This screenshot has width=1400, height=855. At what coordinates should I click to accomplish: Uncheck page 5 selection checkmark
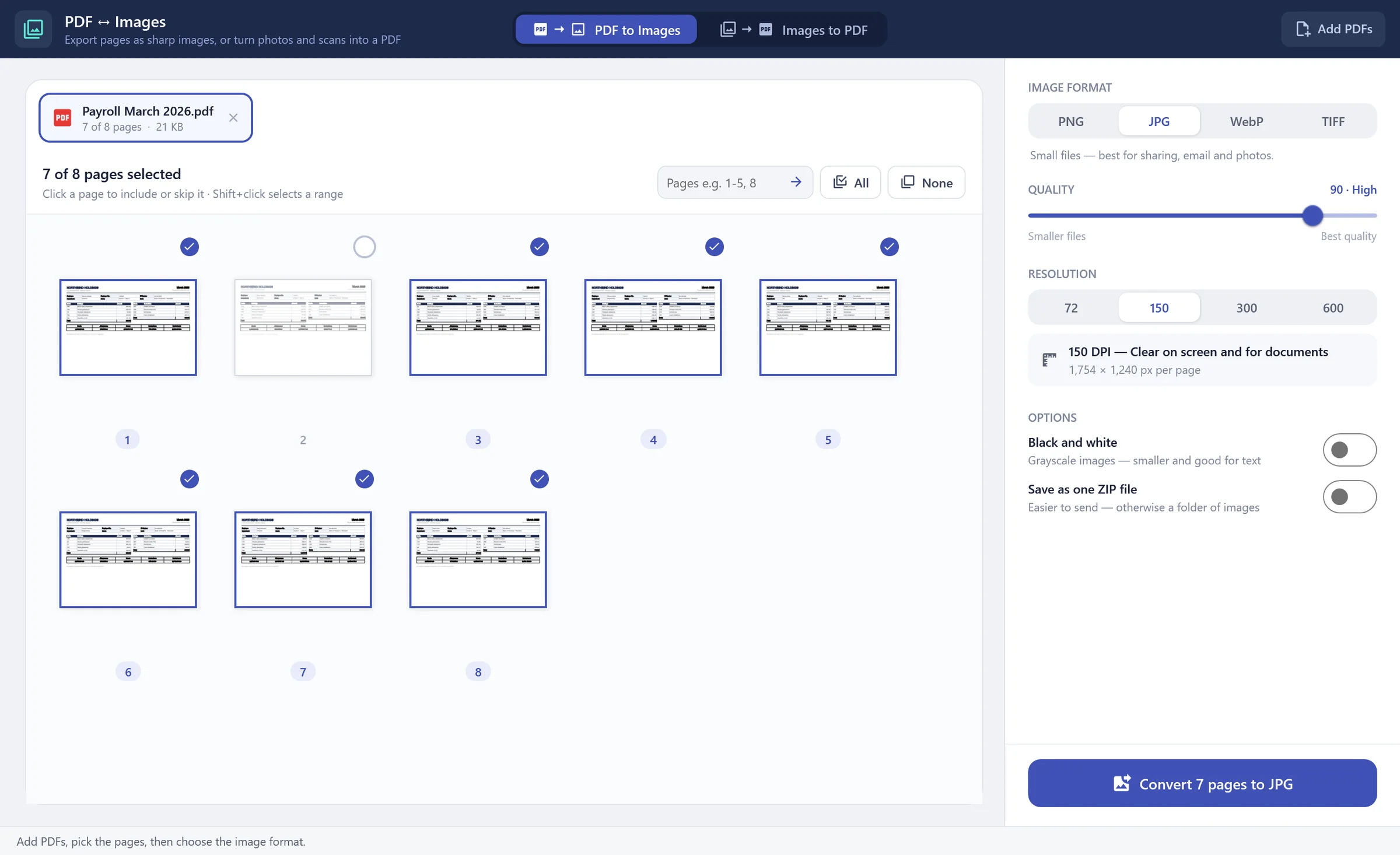click(890, 247)
